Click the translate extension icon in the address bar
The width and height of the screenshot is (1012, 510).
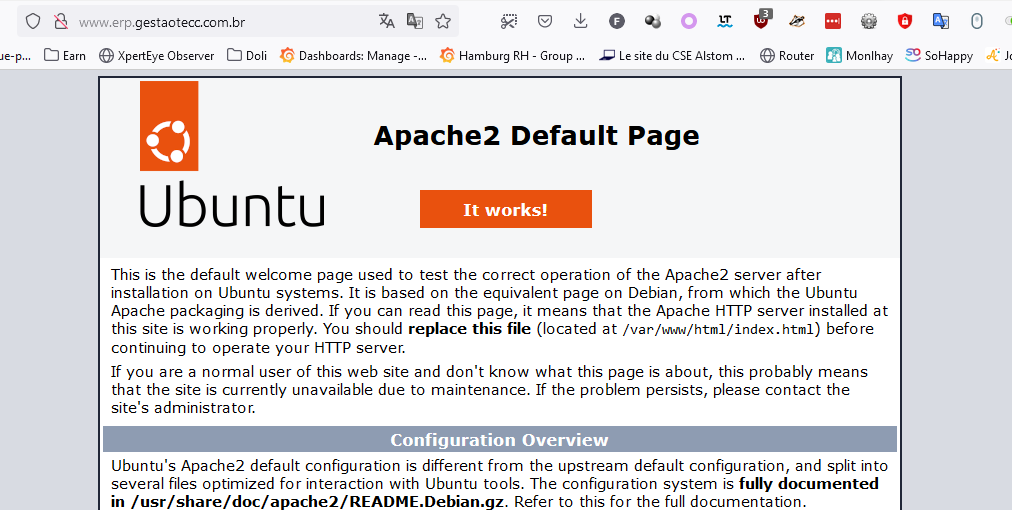click(x=415, y=21)
